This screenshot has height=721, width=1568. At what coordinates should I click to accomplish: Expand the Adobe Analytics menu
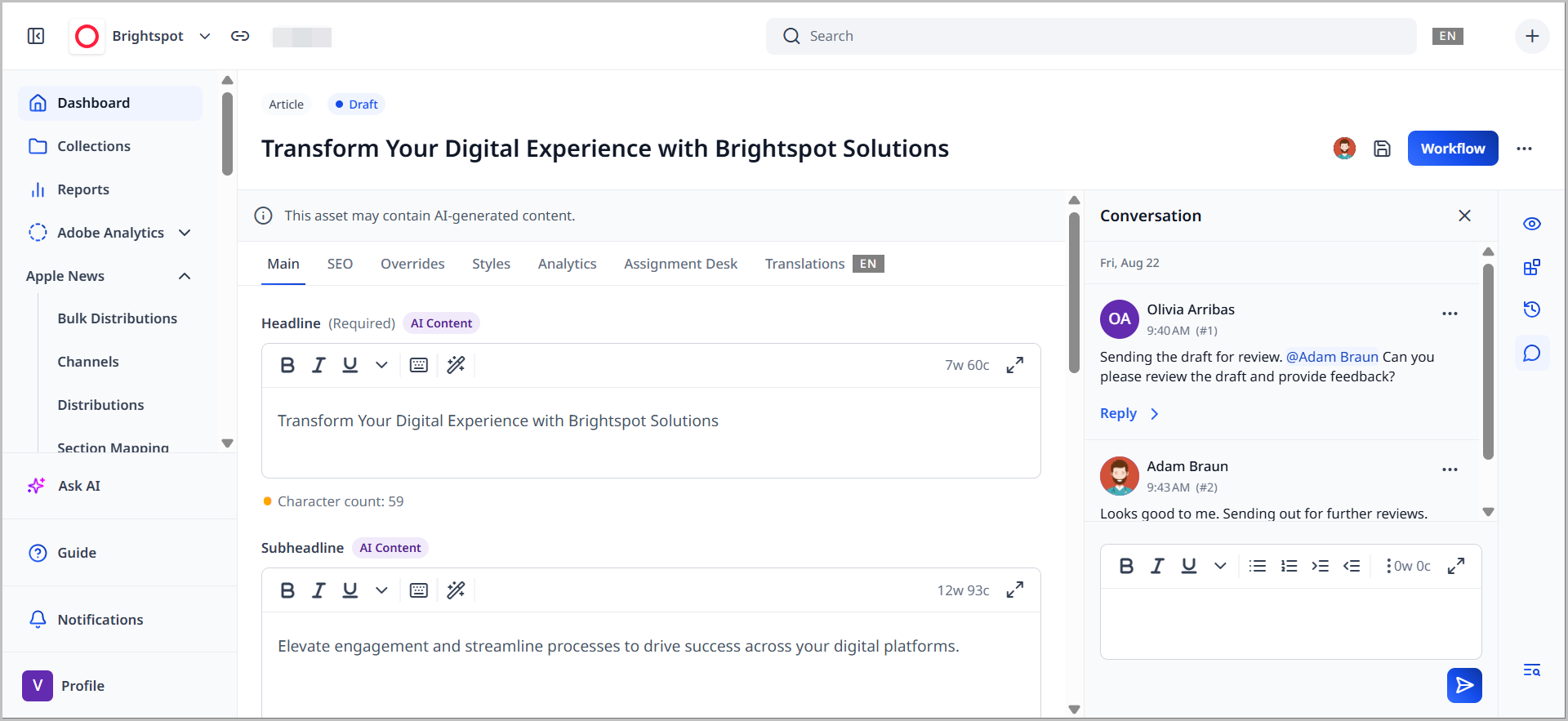[185, 233]
